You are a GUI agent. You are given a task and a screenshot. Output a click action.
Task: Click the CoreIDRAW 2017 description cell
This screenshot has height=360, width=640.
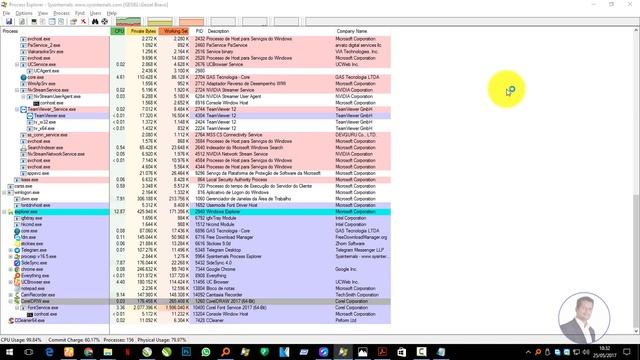[x=231, y=301]
